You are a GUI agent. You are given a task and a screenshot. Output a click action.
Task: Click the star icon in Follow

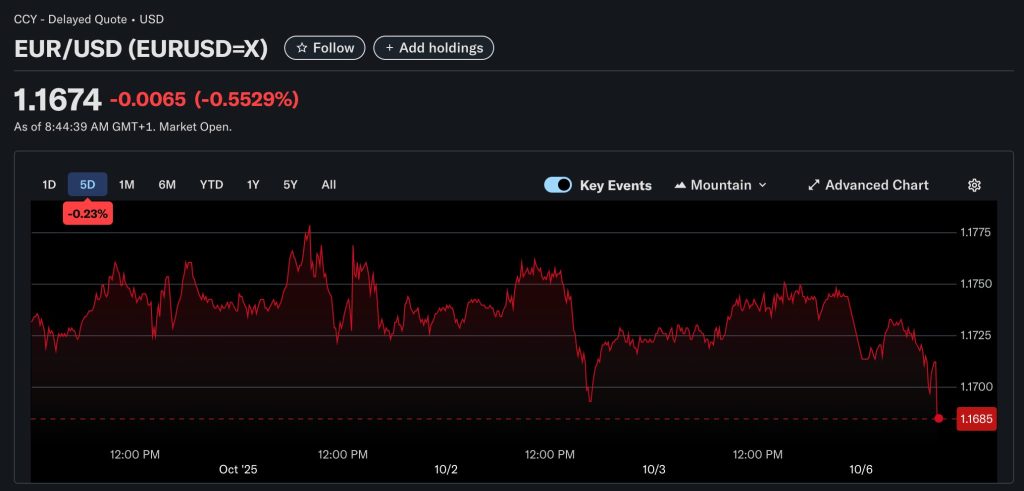click(302, 48)
